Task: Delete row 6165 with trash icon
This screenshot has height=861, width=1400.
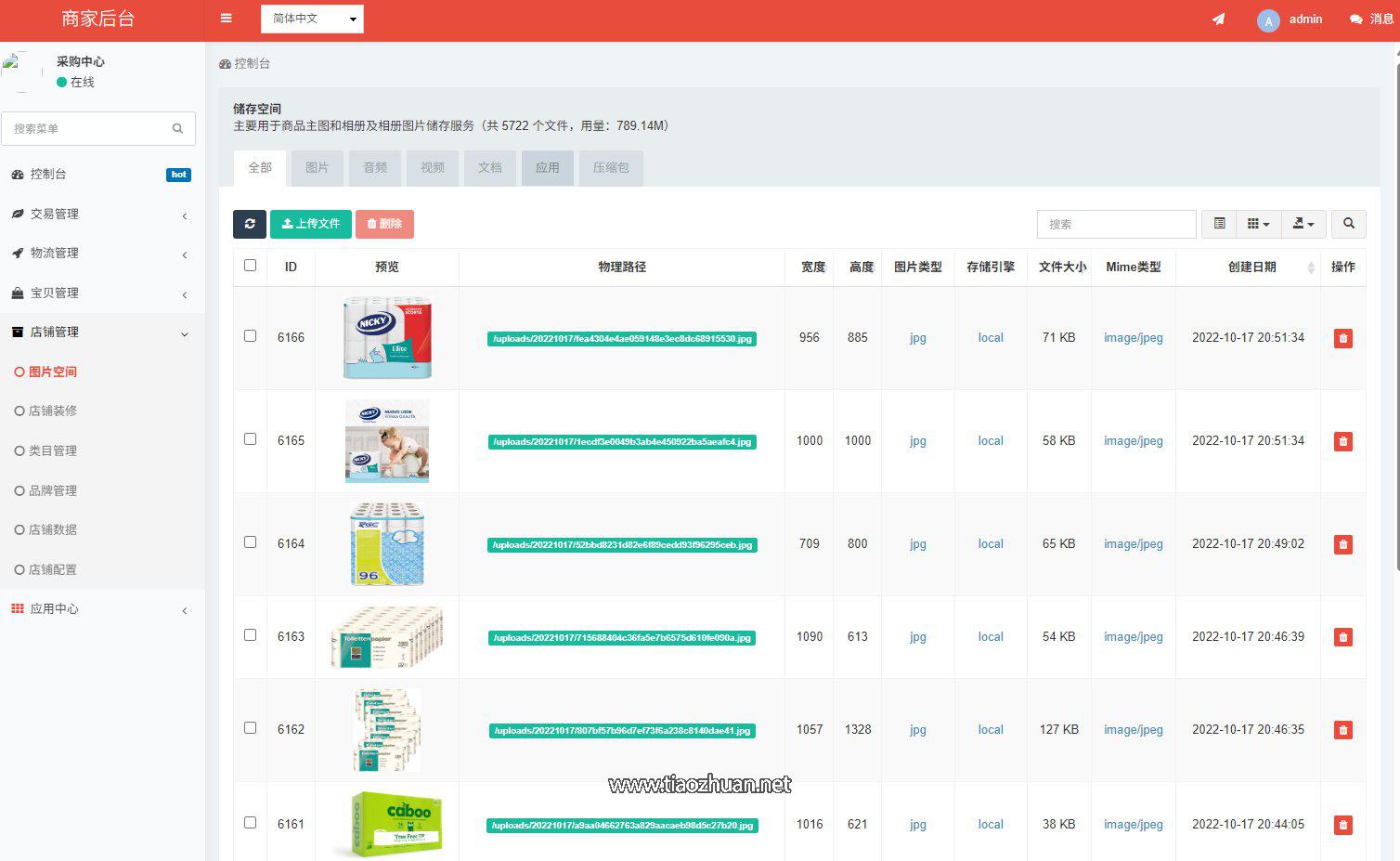Action: click(1342, 441)
